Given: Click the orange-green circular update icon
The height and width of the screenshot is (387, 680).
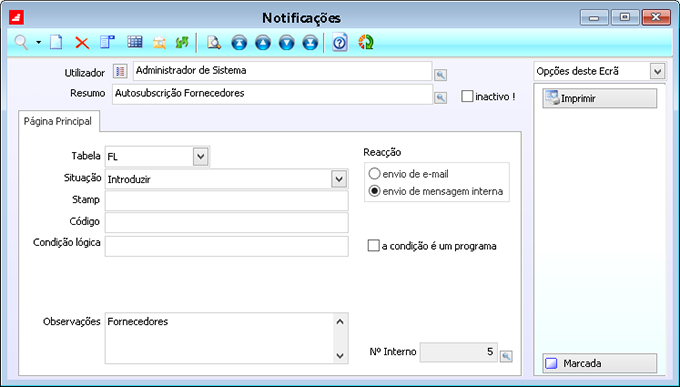Looking at the screenshot, I should 366,43.
